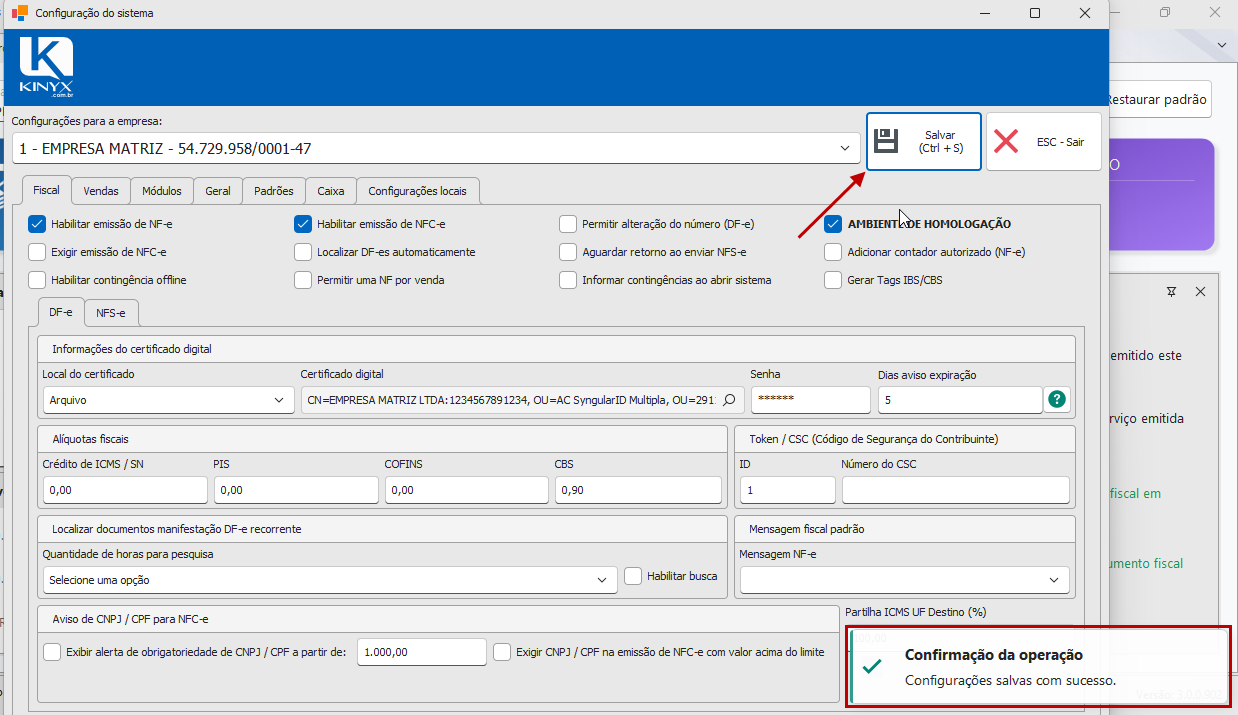Open Quantidade de horas para pesquisa dropdown
This screenshot has width=1238, height=715.
[x=330, y=580]
